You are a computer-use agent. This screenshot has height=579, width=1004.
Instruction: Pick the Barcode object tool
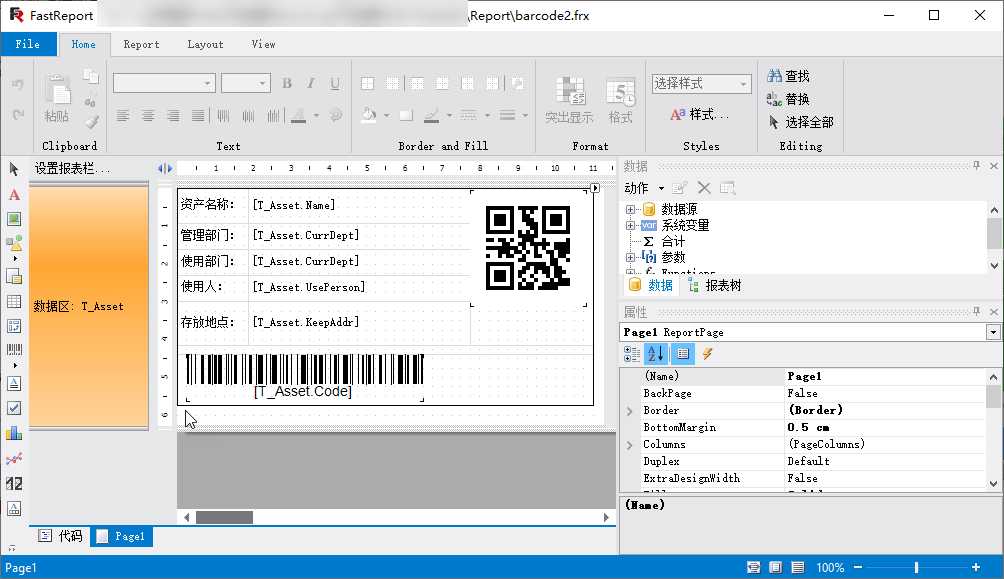[13, 350]
